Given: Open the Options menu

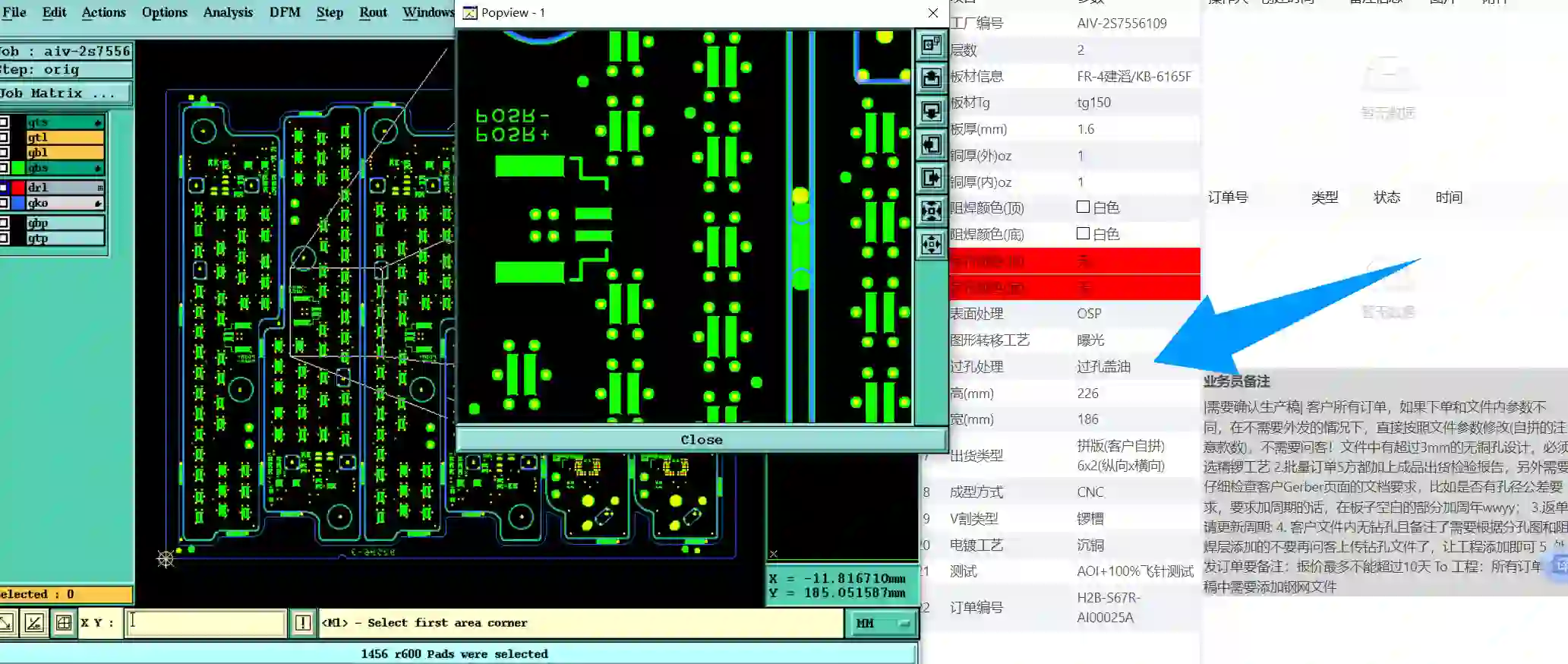Looking at the screenshot, I should click(164, 12).
